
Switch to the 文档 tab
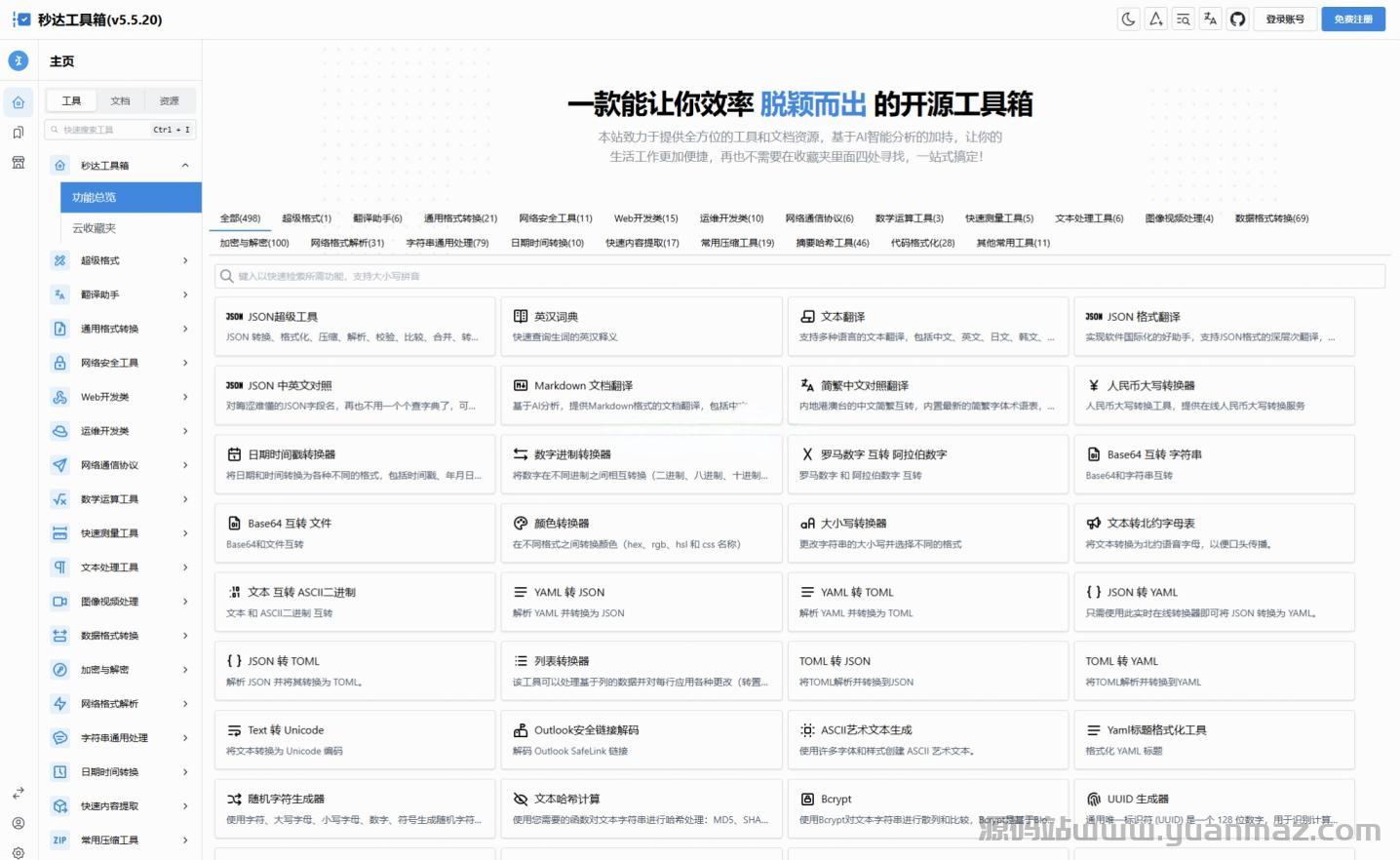[120, 100]
